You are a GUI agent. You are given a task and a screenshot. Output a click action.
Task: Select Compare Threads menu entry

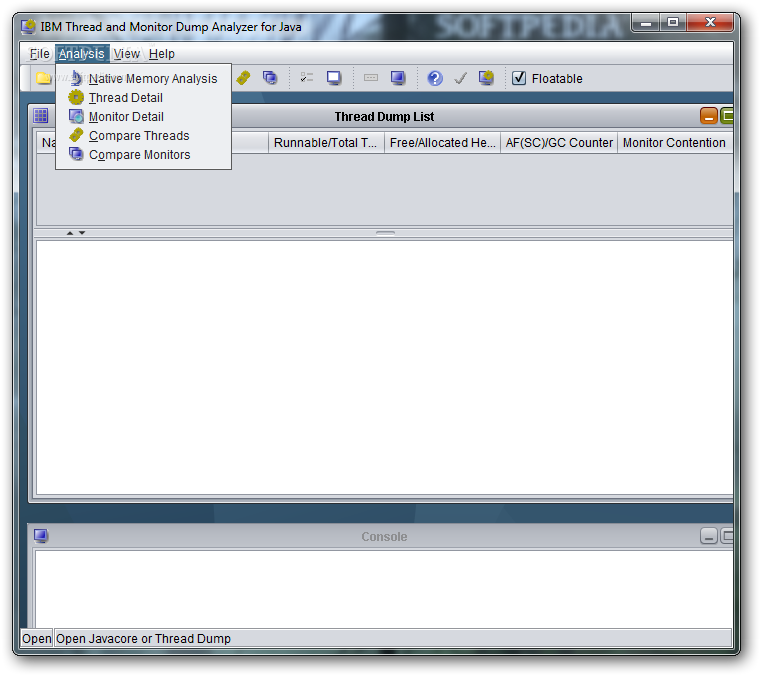point(144,135)
